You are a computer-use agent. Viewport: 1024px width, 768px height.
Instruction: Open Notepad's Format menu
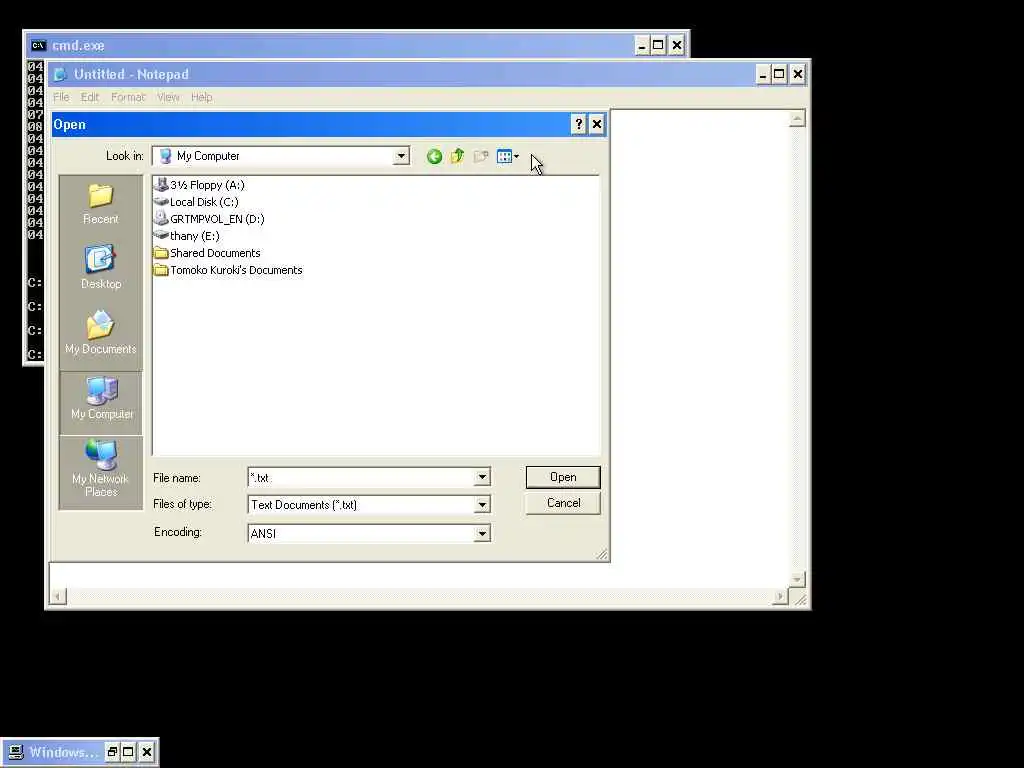click(128, 97)
